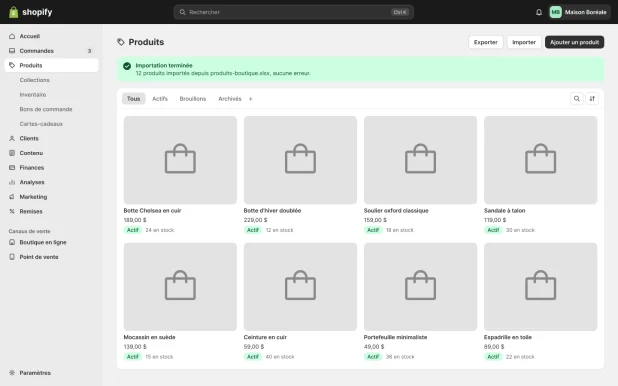
Task: Click Actif badge of Sandale à talon
Action: [x=493, y=230]
